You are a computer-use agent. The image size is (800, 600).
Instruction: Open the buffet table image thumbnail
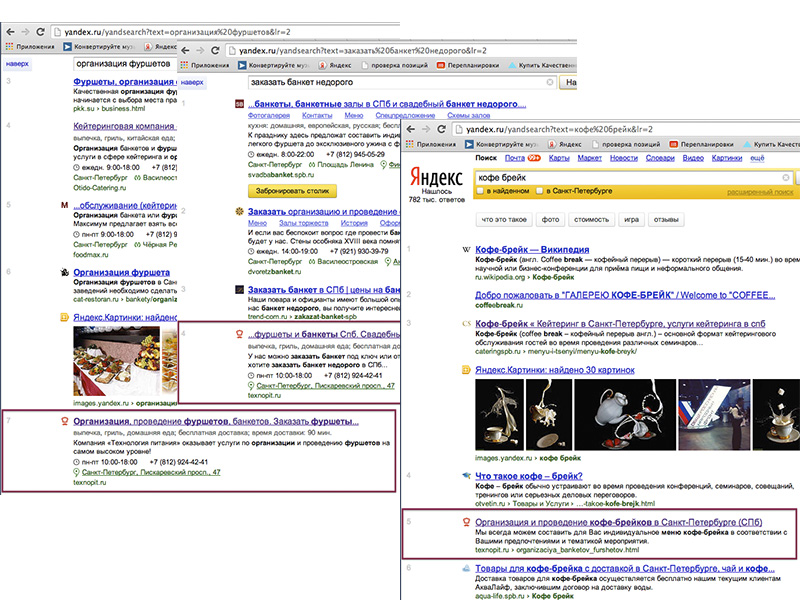(116, 361)
